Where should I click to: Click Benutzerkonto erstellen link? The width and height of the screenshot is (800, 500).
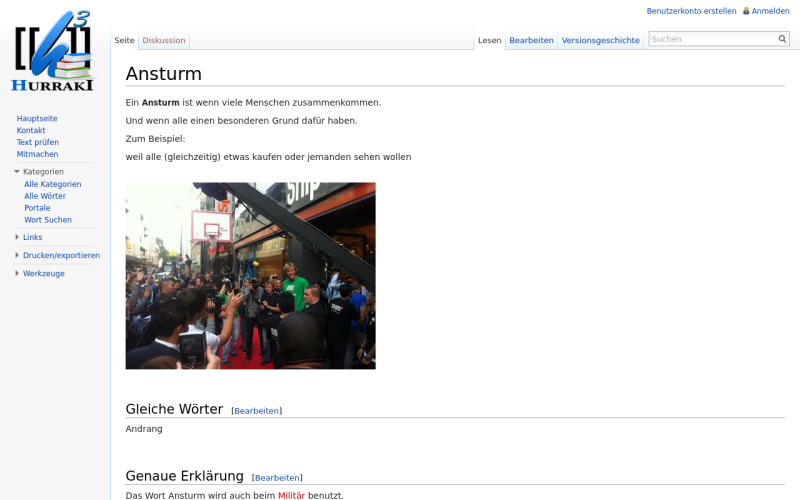coord(691,11)
